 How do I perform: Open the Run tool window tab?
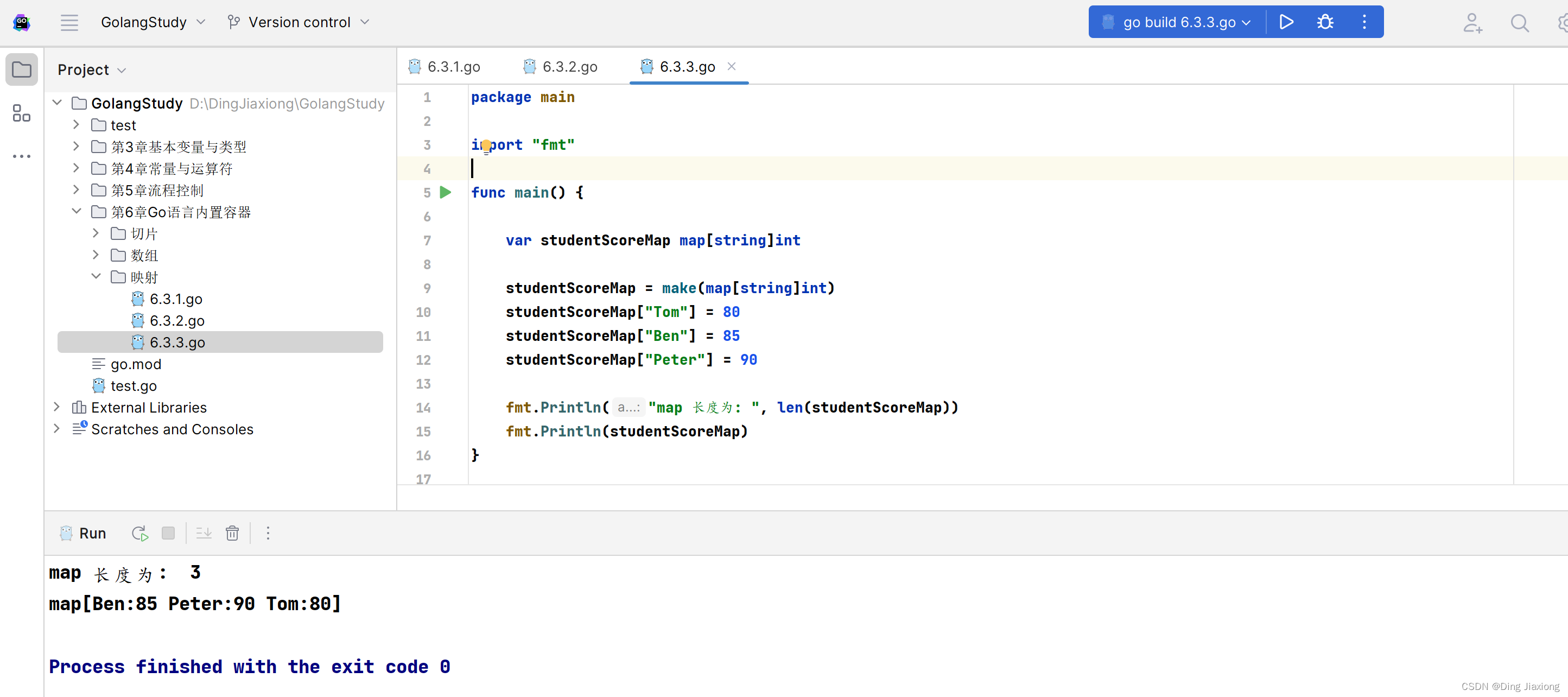[84, 533]
